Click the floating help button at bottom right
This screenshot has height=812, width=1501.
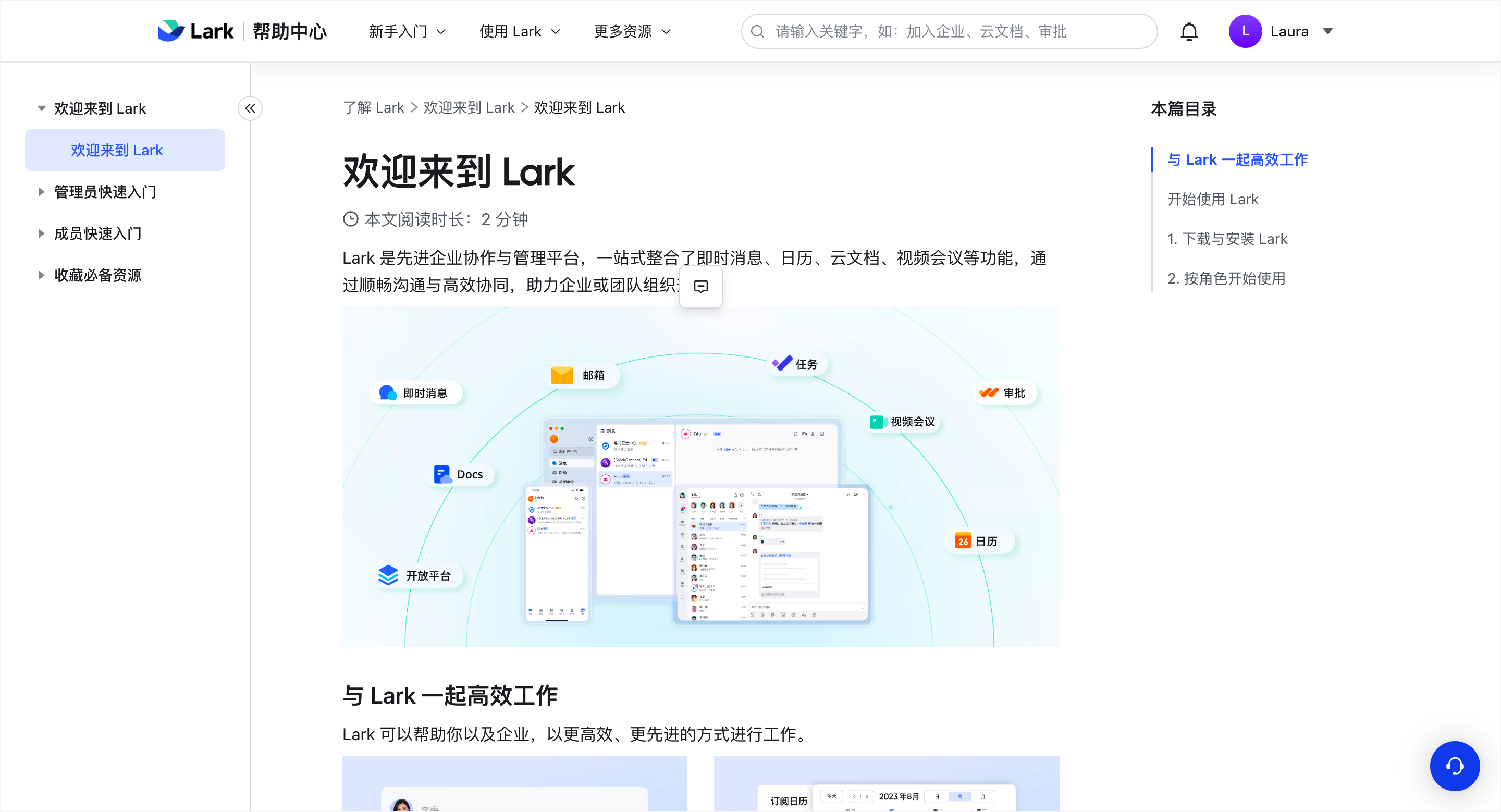[x=1455, y=766]
